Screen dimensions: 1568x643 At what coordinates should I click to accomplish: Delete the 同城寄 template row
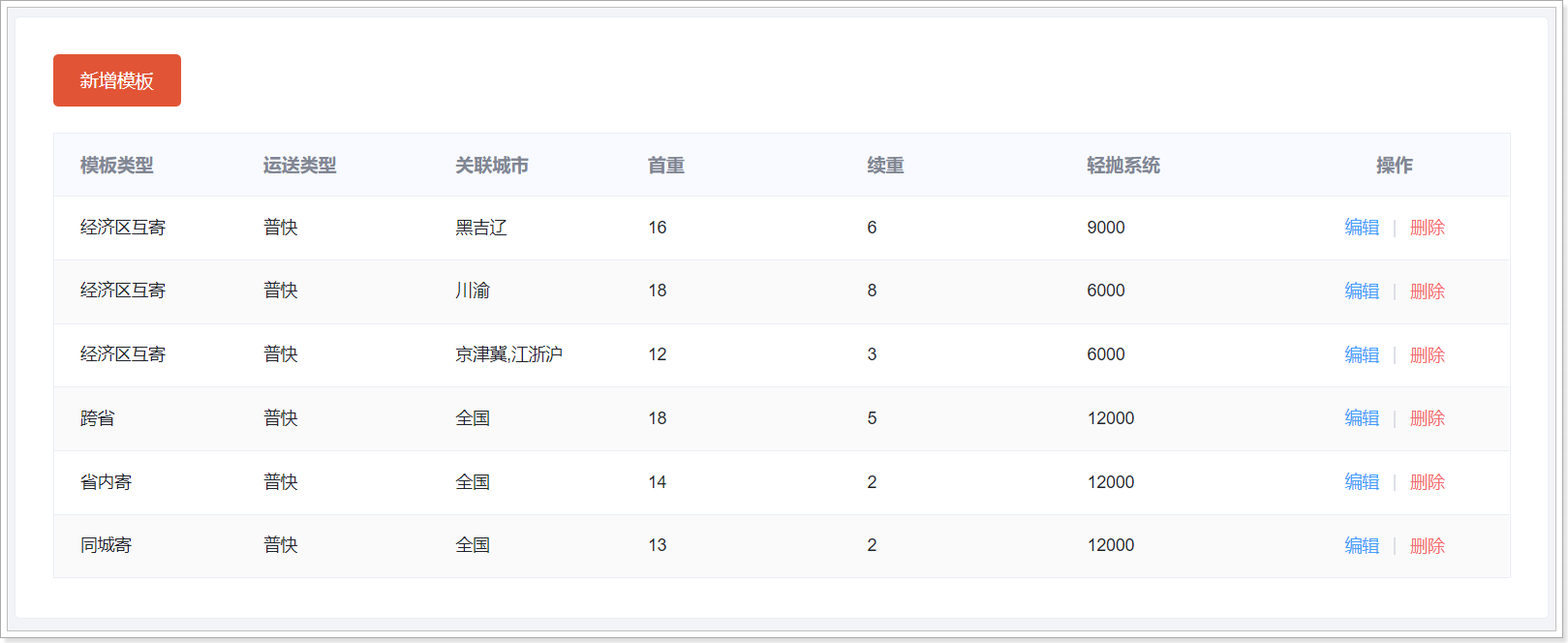coord(1428,546)
